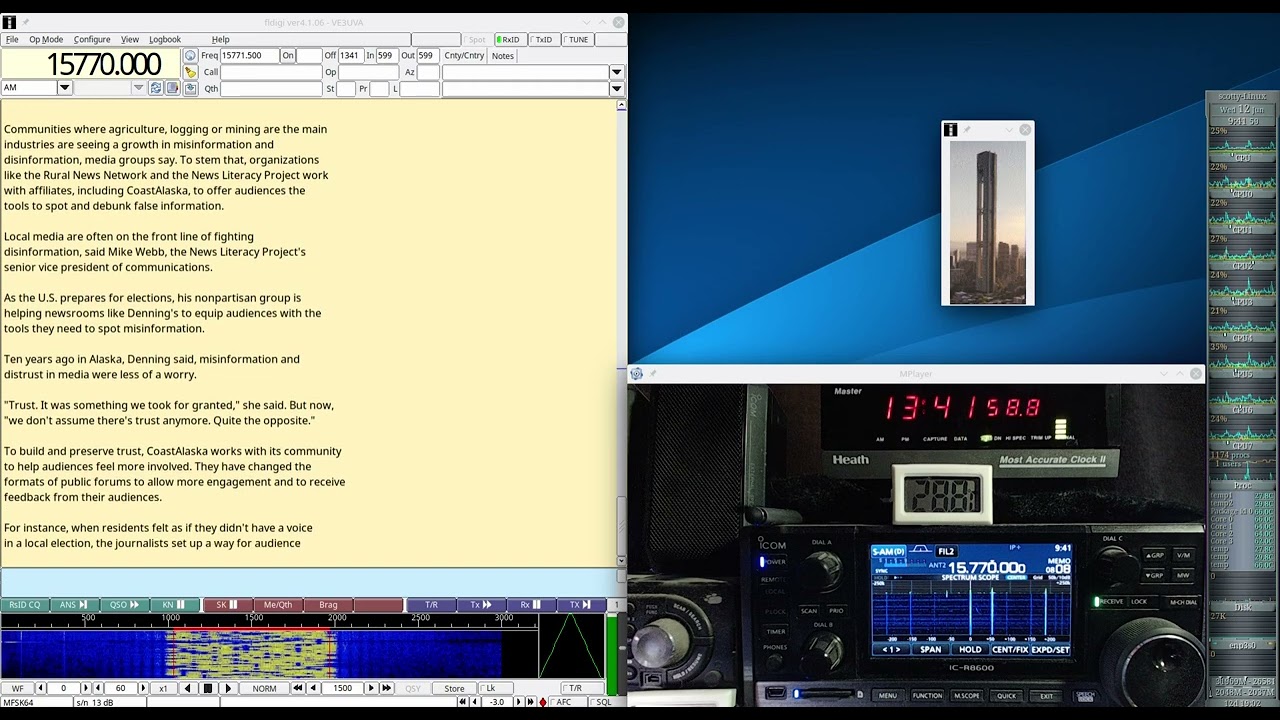Click the pin icon in fldigi title bar

26,22
